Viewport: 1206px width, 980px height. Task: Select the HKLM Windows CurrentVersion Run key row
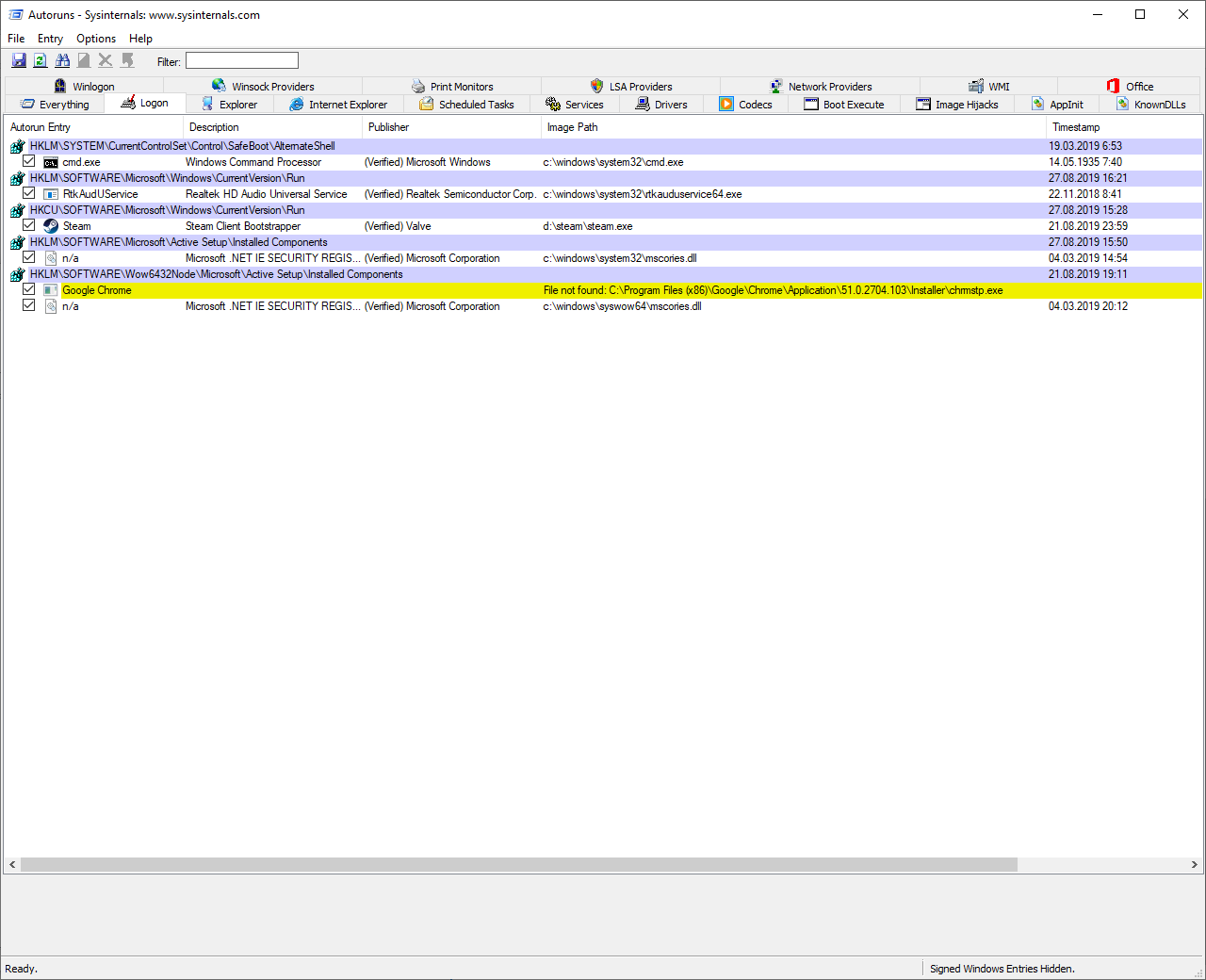(x=603, y=178)
